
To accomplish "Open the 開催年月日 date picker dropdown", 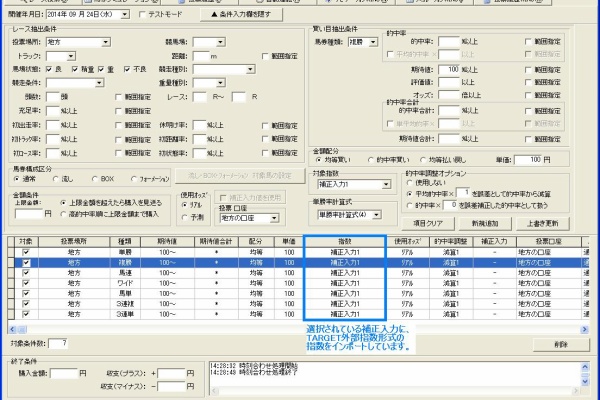I will (124, 16).
